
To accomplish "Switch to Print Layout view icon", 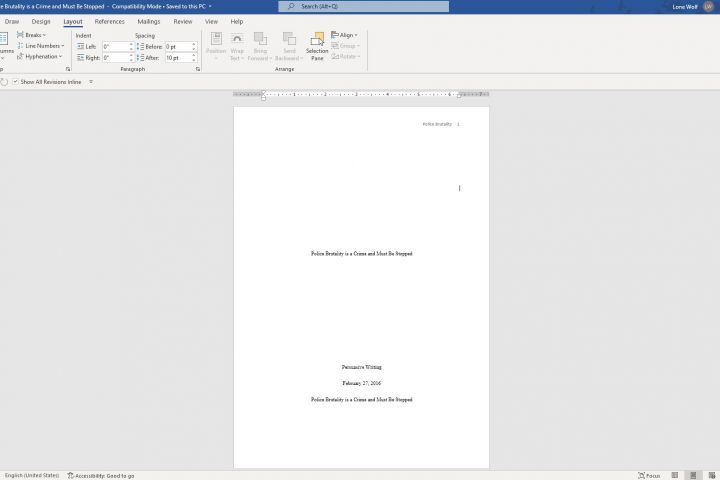I will pos(693,475).
